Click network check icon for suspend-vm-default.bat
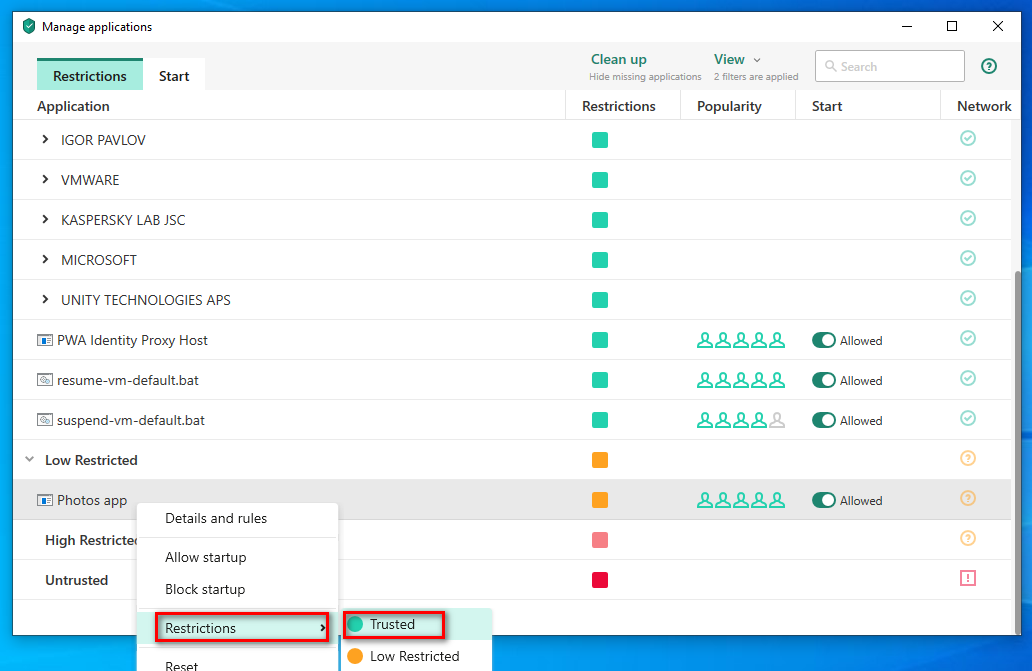 (968, 418)
